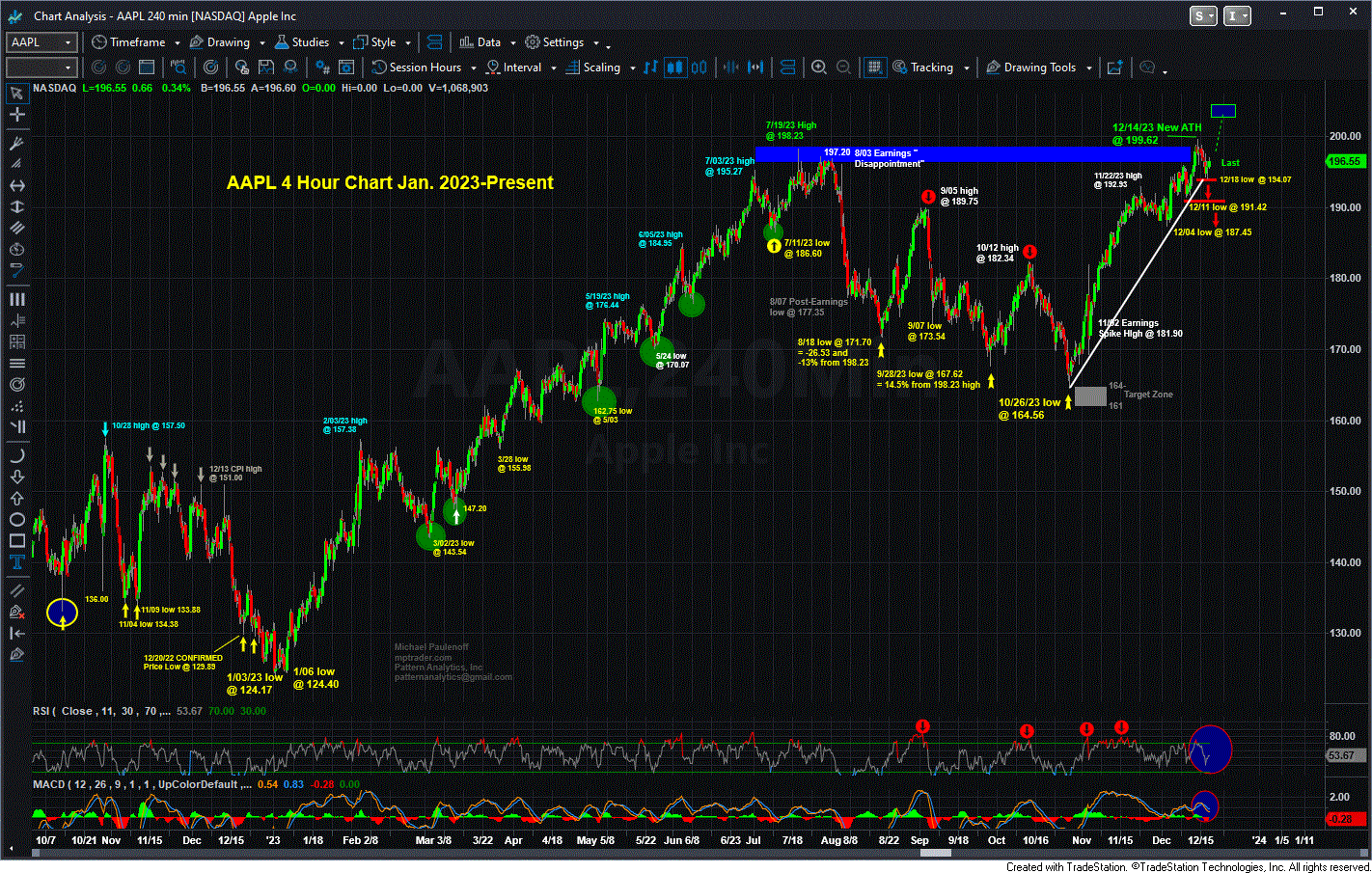Open the Timeframe menu

point(128,42)
